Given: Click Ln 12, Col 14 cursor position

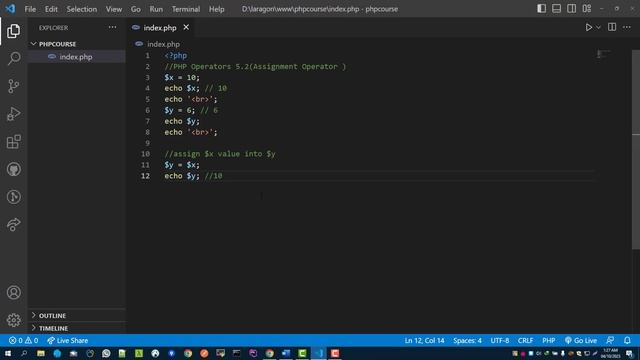Looking at the screenshot, I should point(424,340).
